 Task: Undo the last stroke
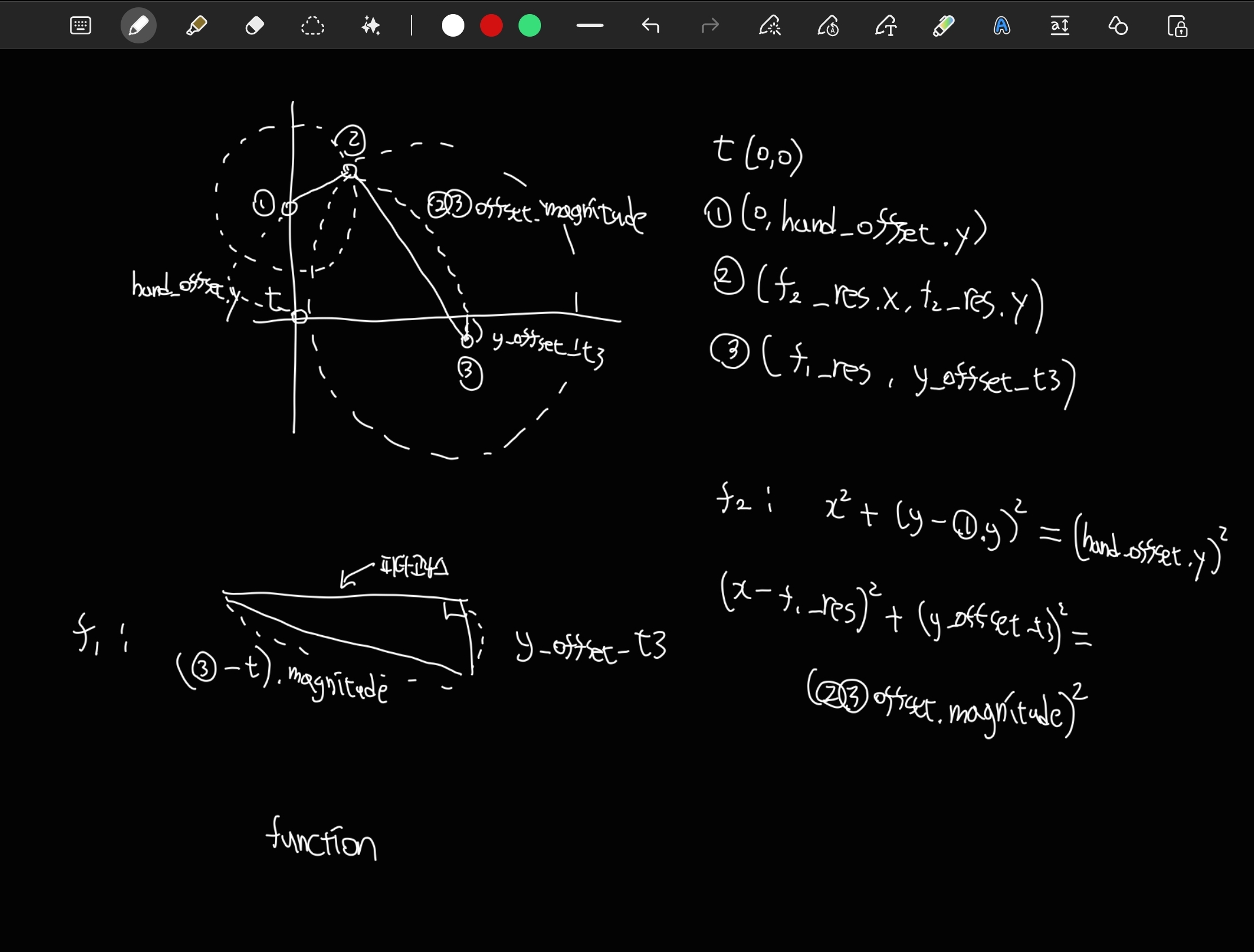pyautogui.click(x=650, y=26)
